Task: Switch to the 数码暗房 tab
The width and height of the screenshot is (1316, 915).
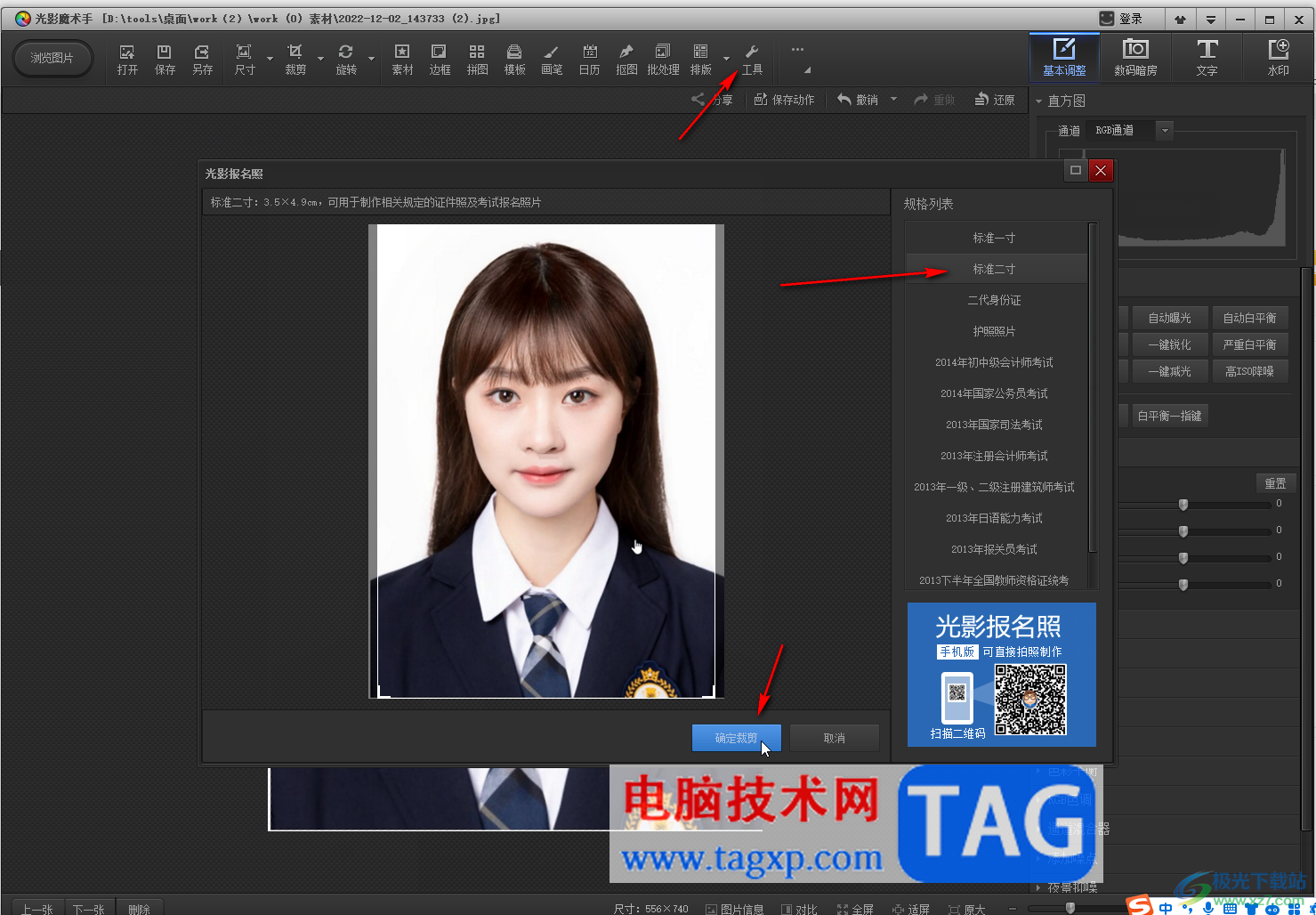Action: coord(1135,58)
